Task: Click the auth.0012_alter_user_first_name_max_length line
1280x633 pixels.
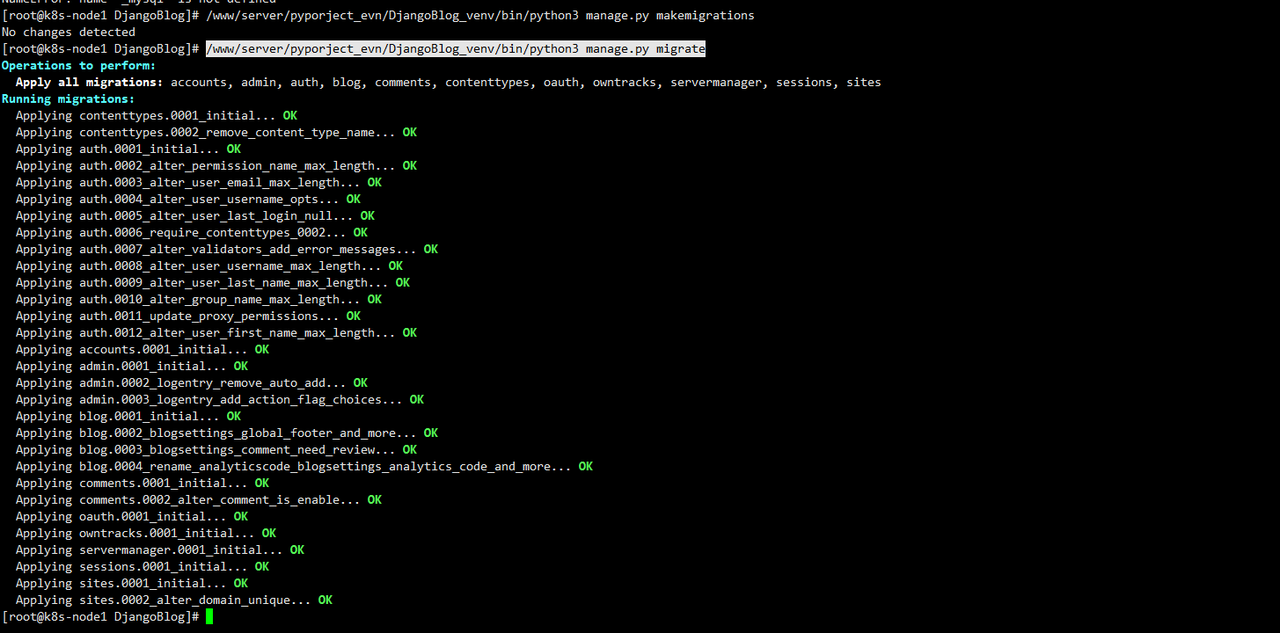Action: tap(216, 333)
